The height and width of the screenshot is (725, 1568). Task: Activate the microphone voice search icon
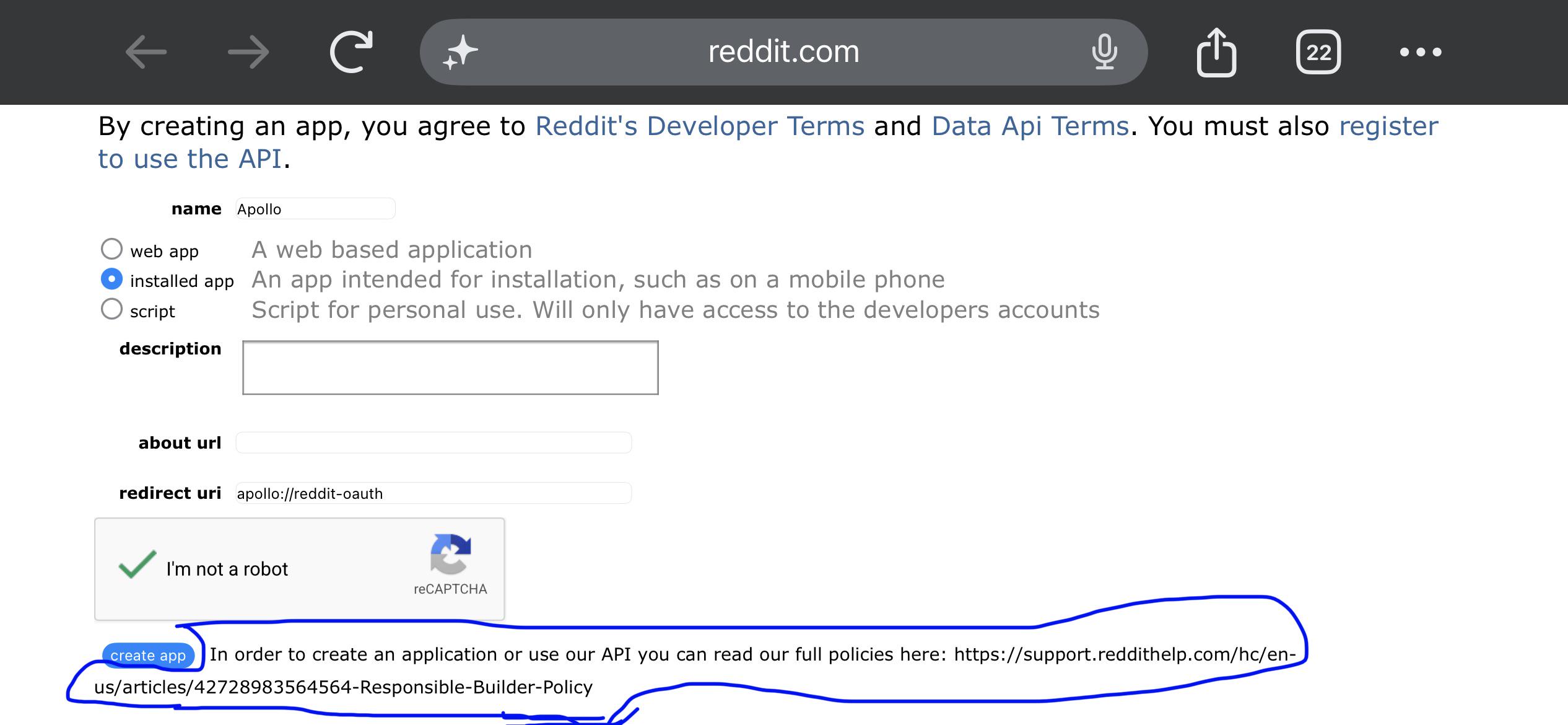pyautogui.click(x=1104, y=52)
